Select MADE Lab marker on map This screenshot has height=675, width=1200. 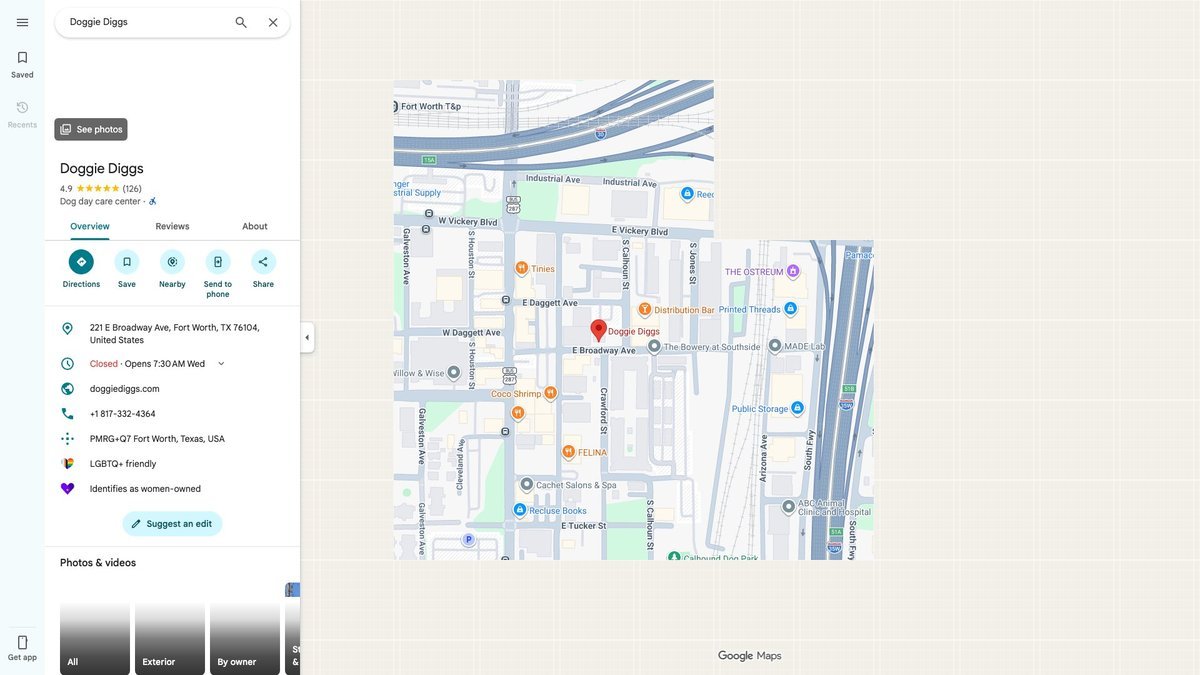pyautogui.click(x=773, y=346)
